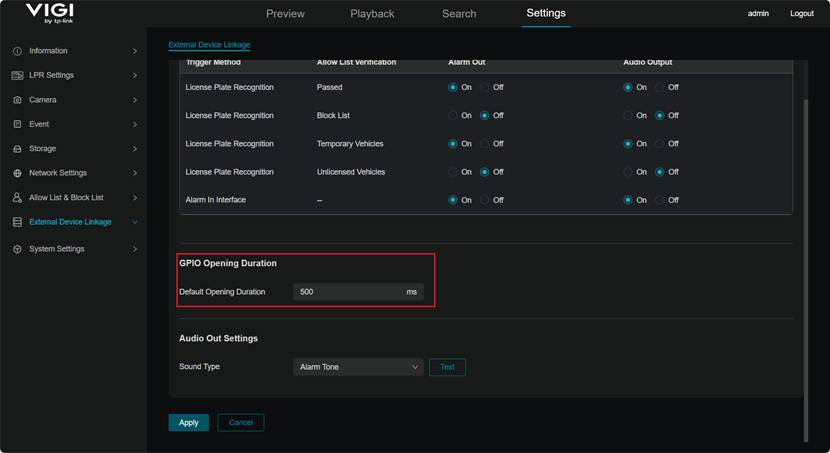Click the Cancel button
Viewport: 830px width, 453px height.
tap(241, 423)
